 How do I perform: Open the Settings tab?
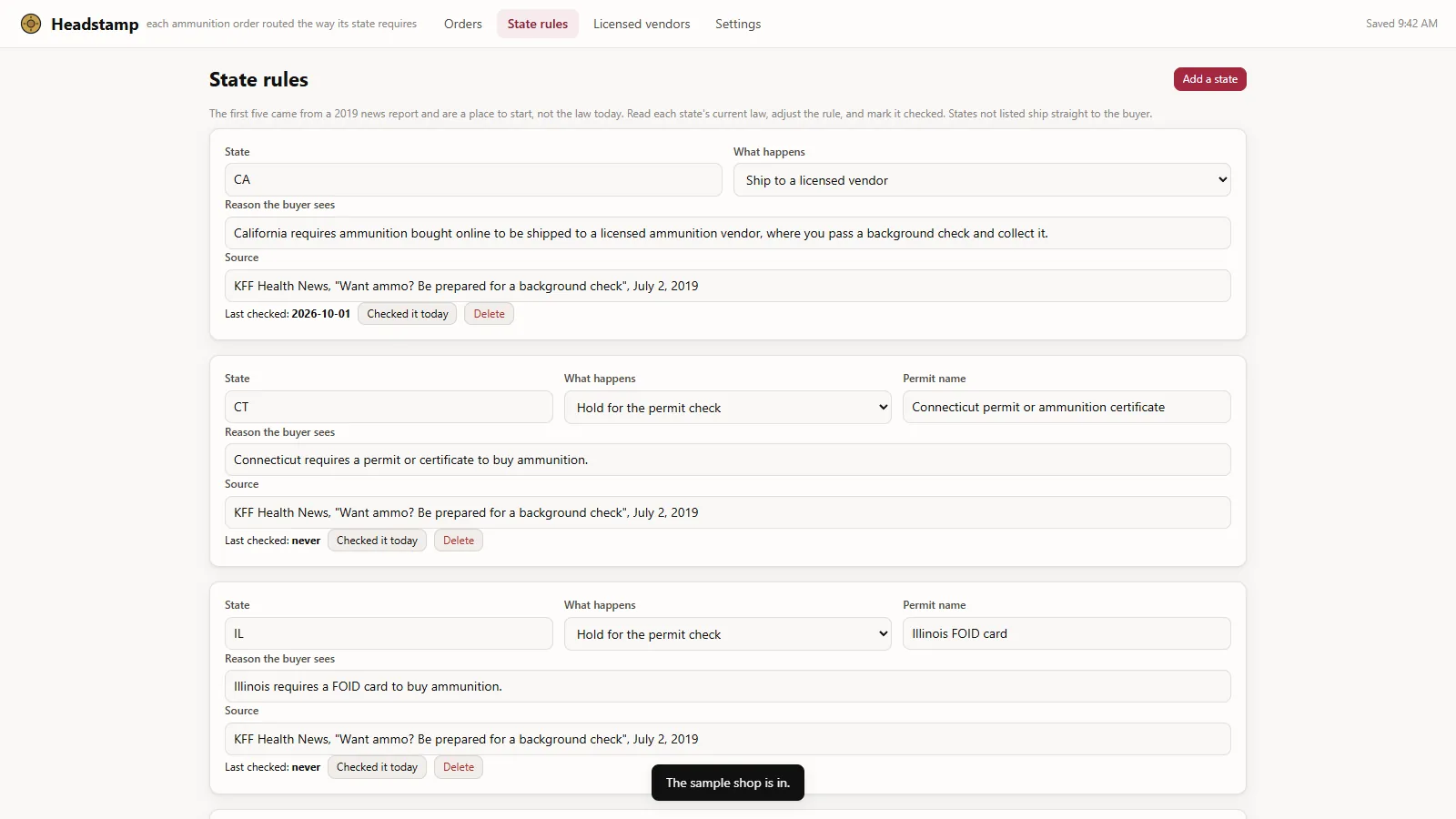[738, 24]
